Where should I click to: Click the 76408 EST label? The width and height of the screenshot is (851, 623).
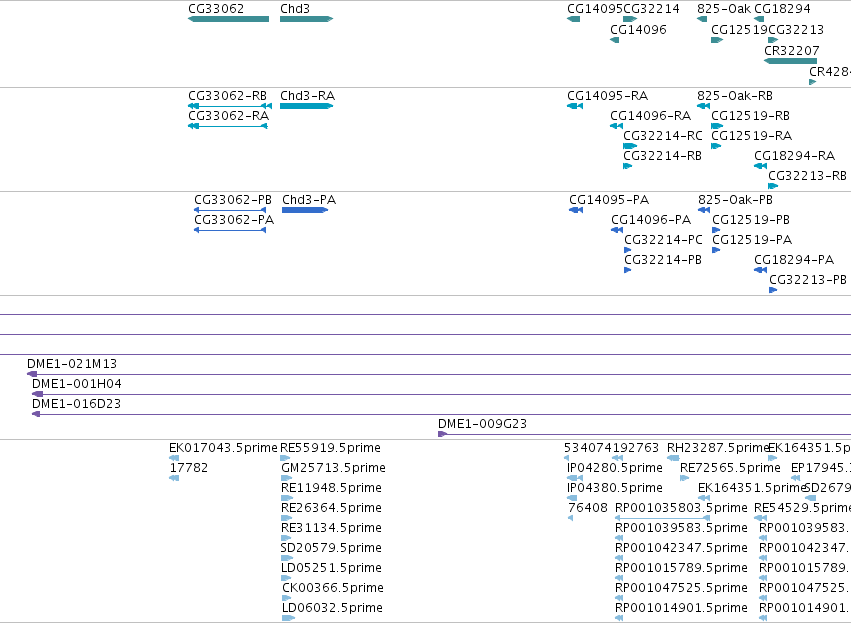(x=588, y=508)
